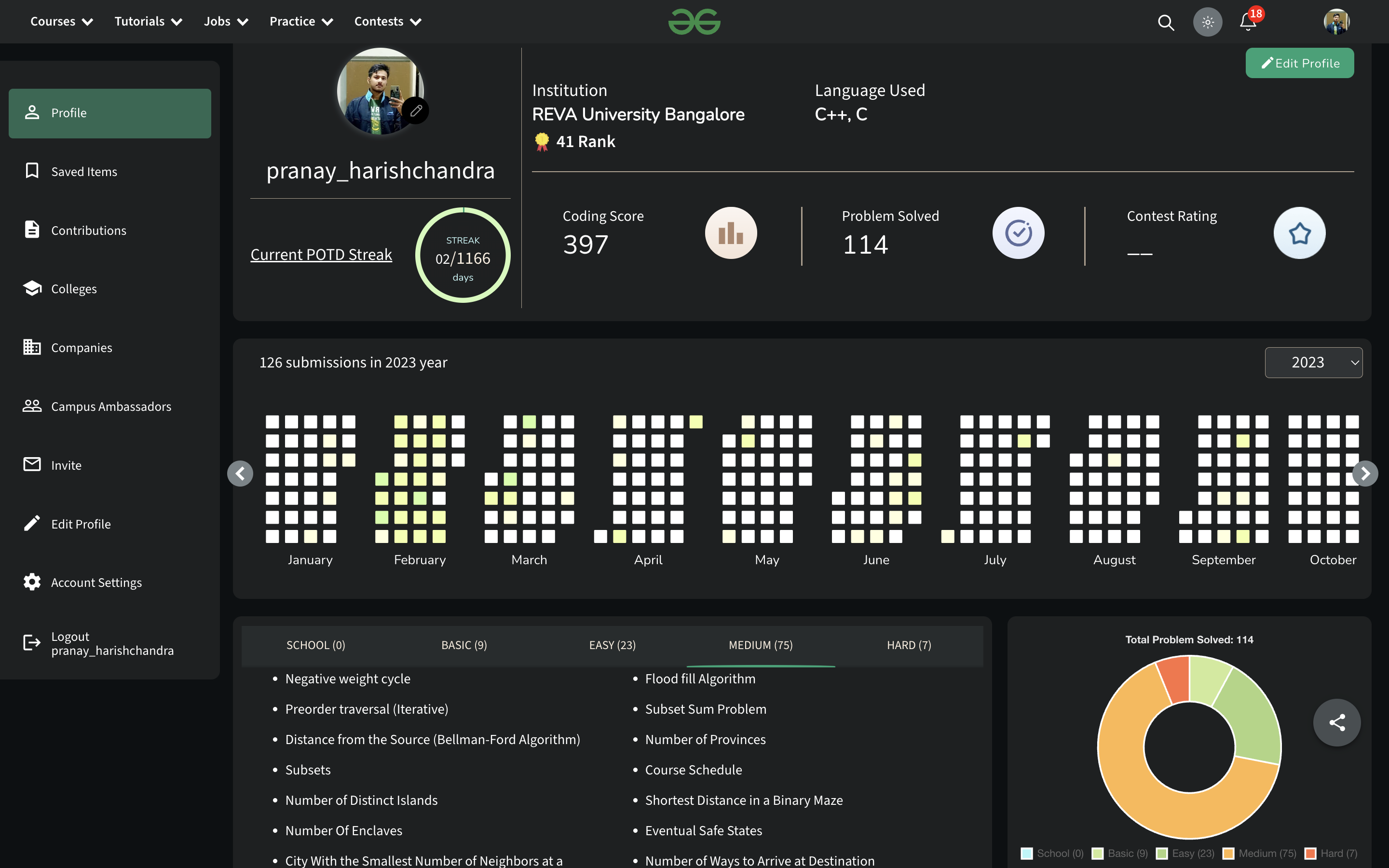Open the Course Schedule problem

[x=694, y=770]
